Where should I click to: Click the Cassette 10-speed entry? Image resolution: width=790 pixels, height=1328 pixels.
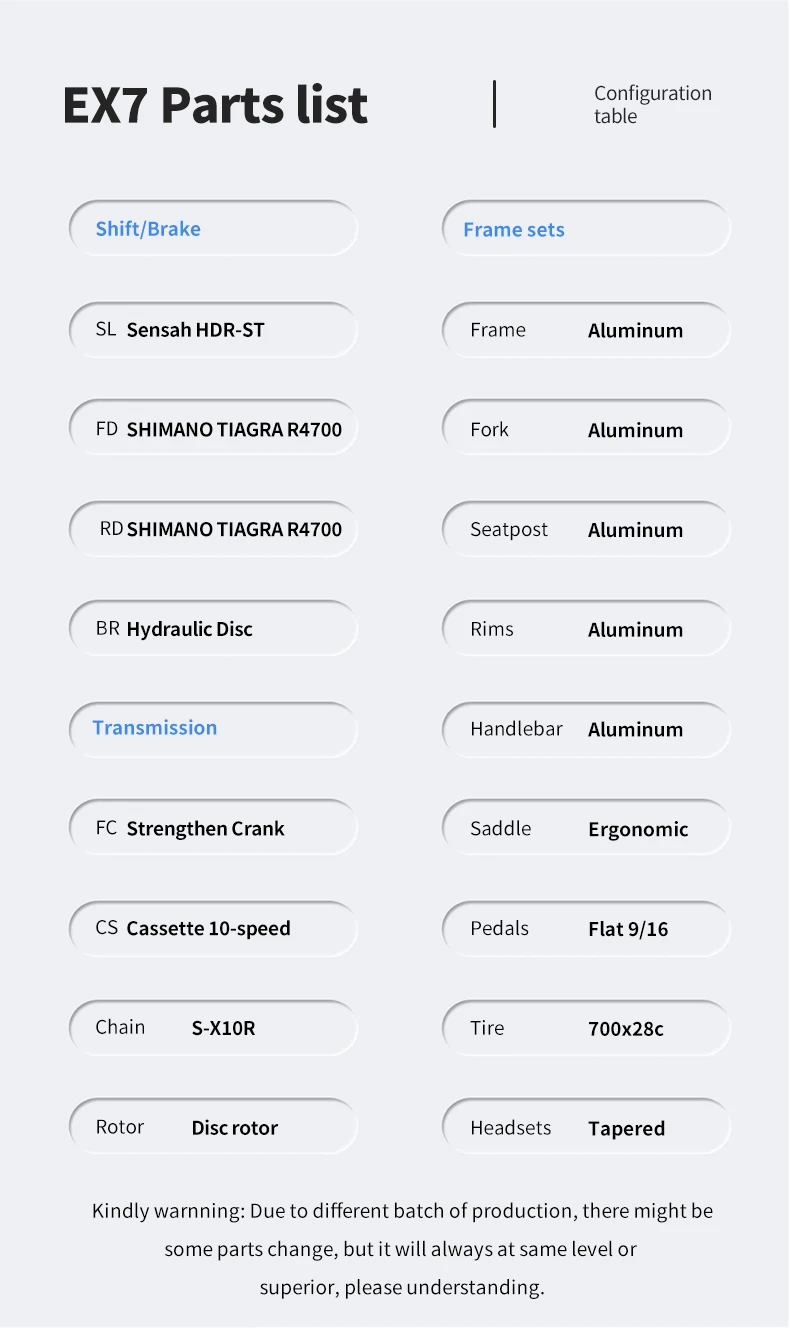click(x=213, y=928)
